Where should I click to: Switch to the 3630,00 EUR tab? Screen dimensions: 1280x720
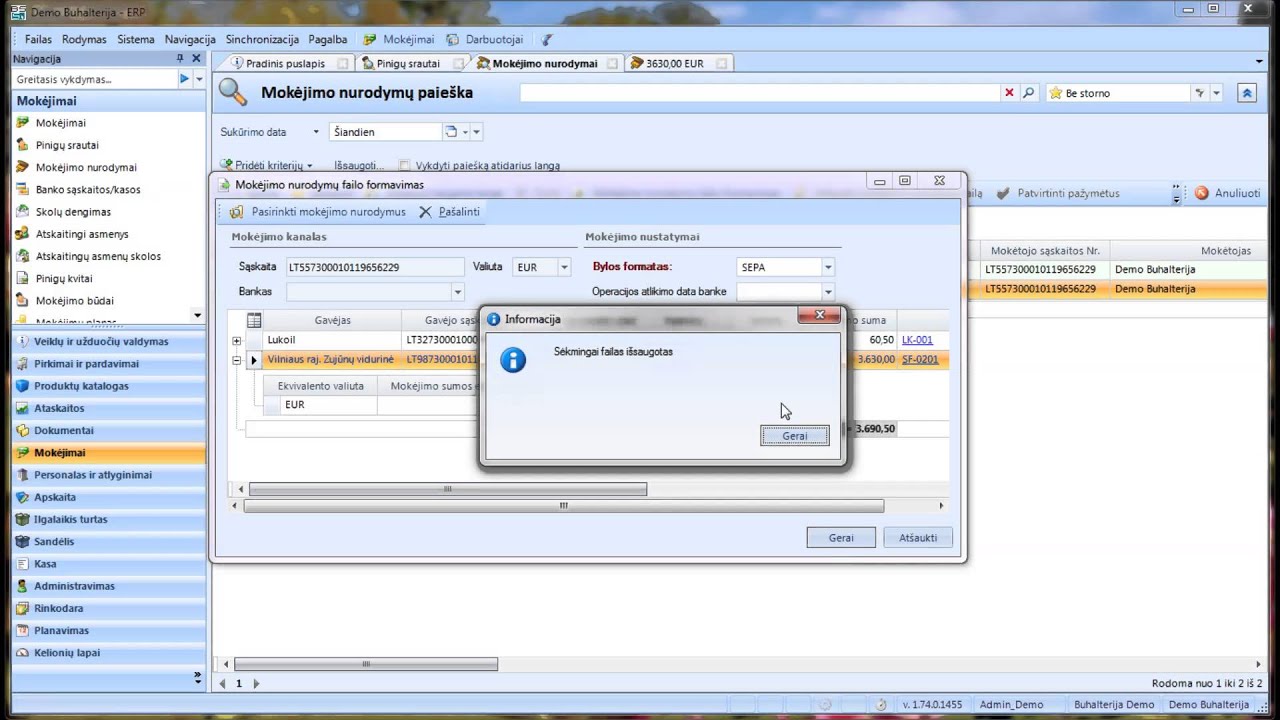pos(675,63)
